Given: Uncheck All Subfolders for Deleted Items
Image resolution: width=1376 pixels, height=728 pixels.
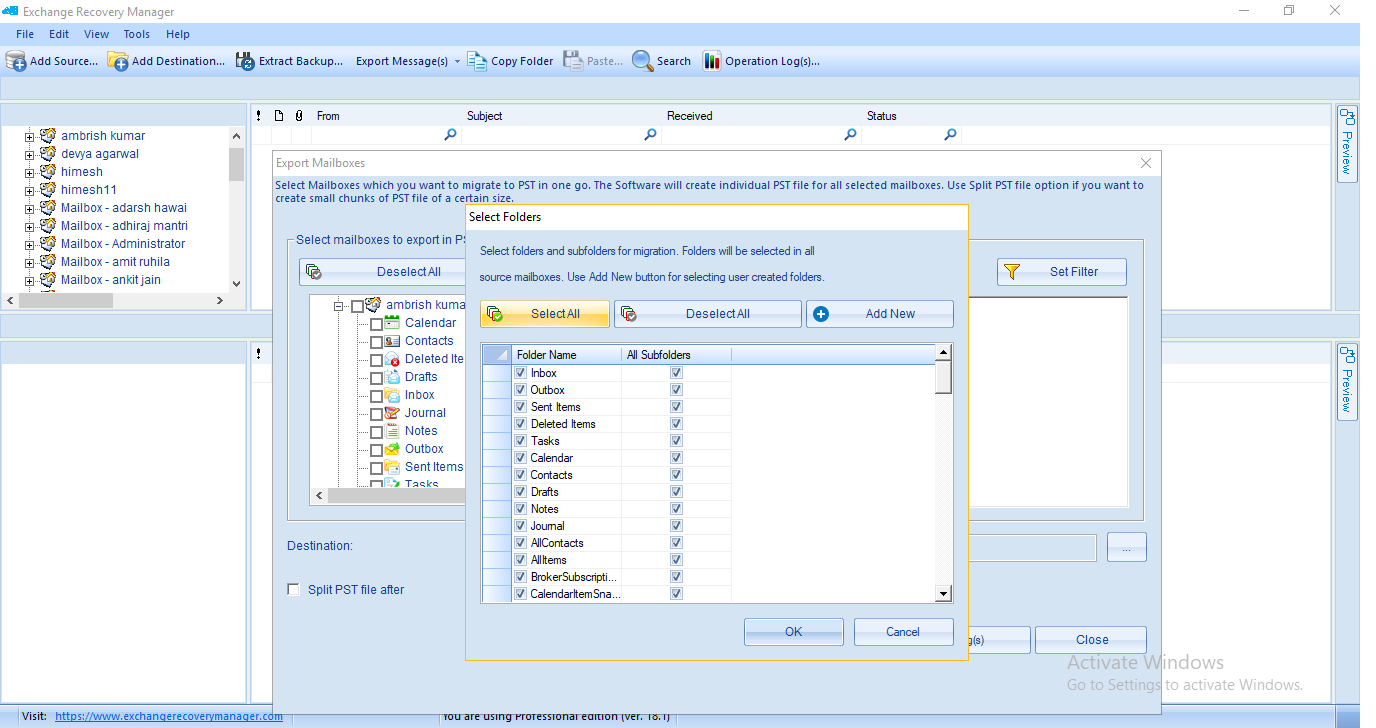Looking at the screenshot, I should 677,424.
